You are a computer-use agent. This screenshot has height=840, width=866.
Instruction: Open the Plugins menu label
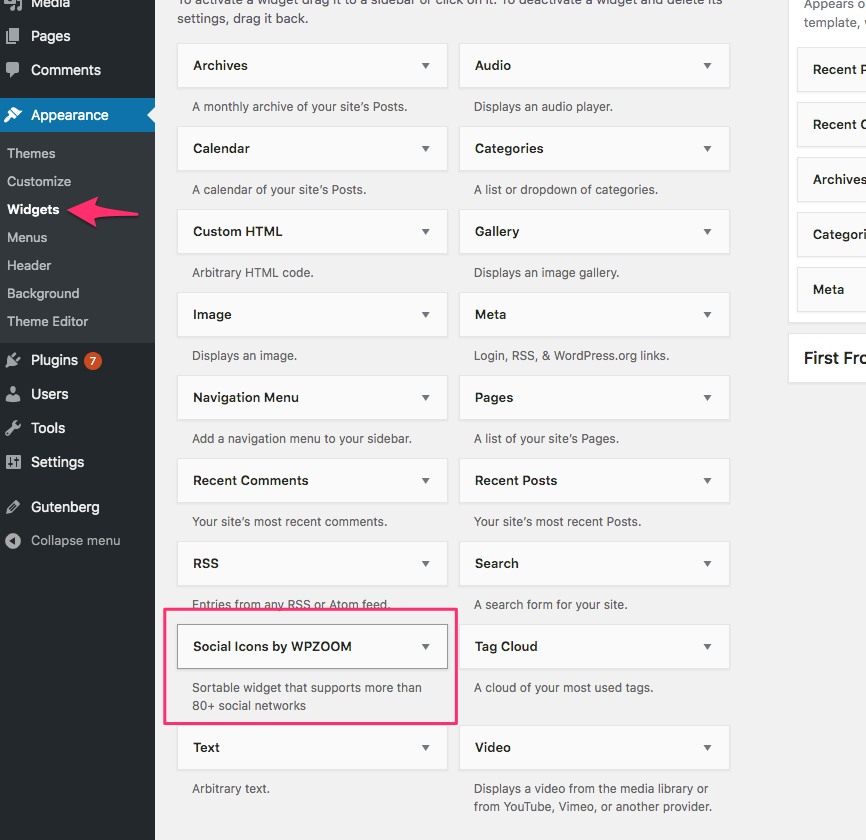point(54,360)
